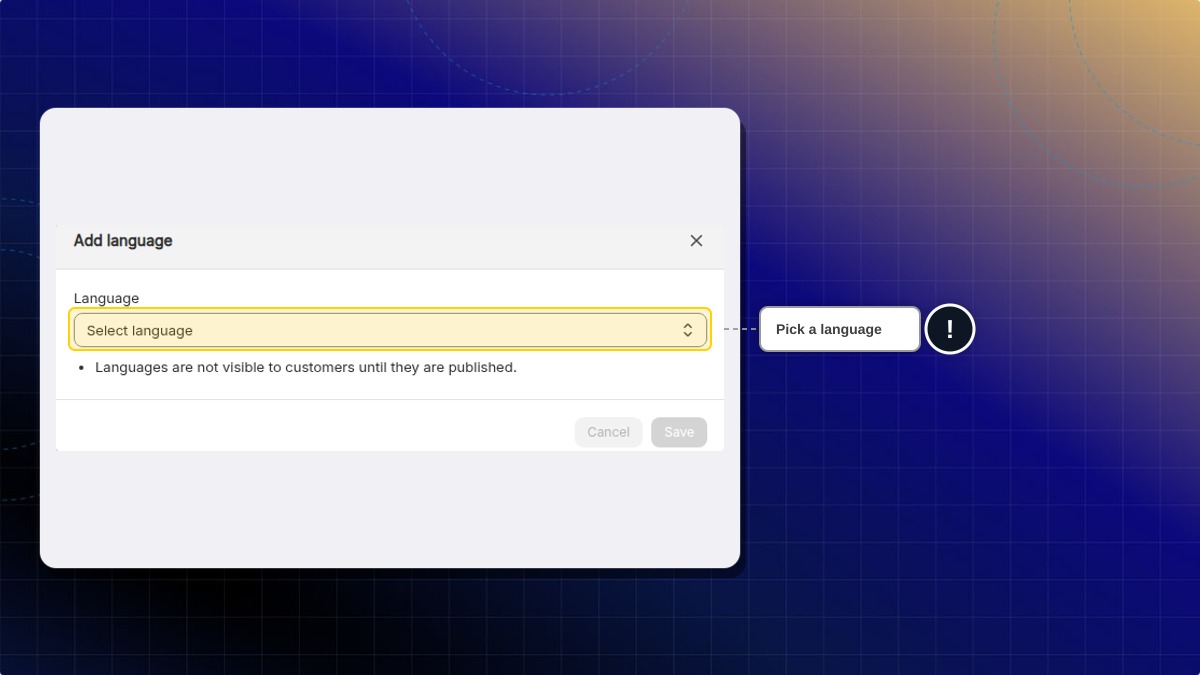Screen dimensions: 1200x675
Task: Click the Save button
Action: click(x=679, y=432)
